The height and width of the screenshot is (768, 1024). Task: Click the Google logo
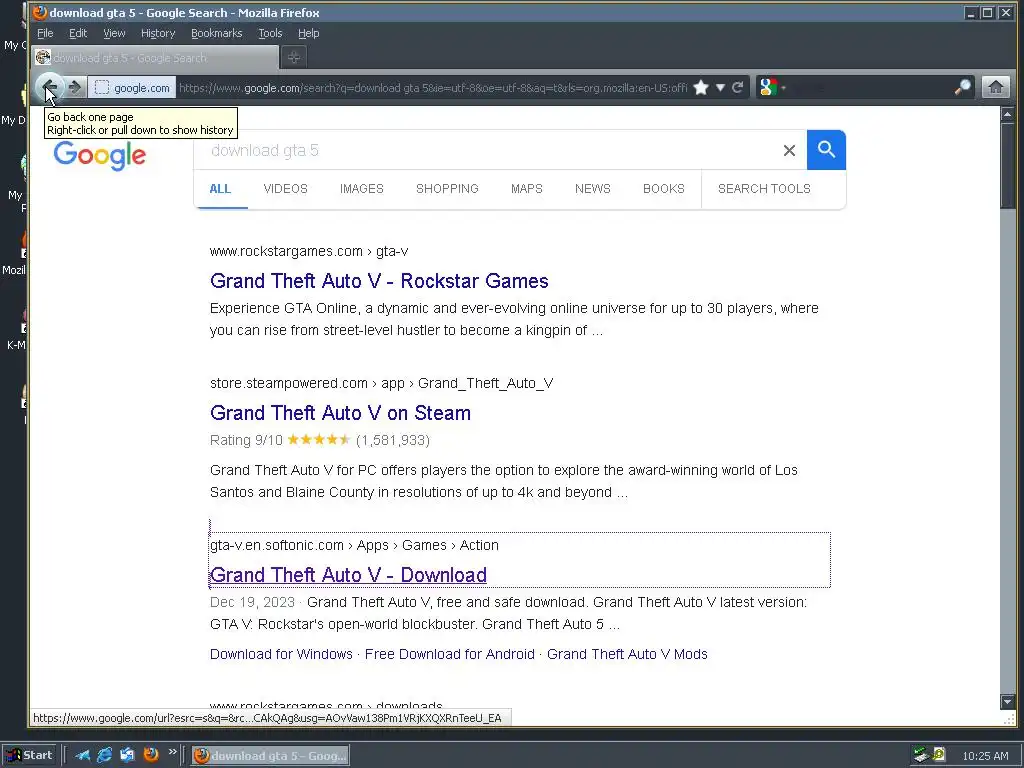tap(99, 155)
